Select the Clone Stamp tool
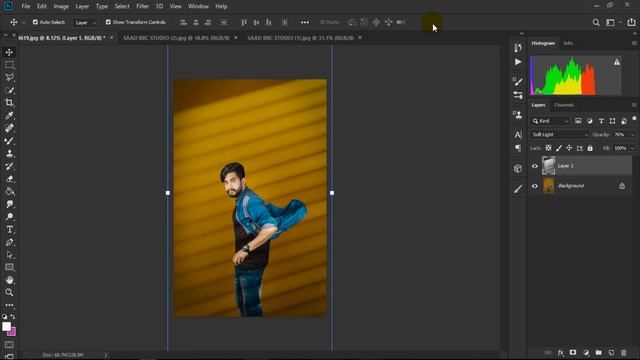 coord(9,153)
